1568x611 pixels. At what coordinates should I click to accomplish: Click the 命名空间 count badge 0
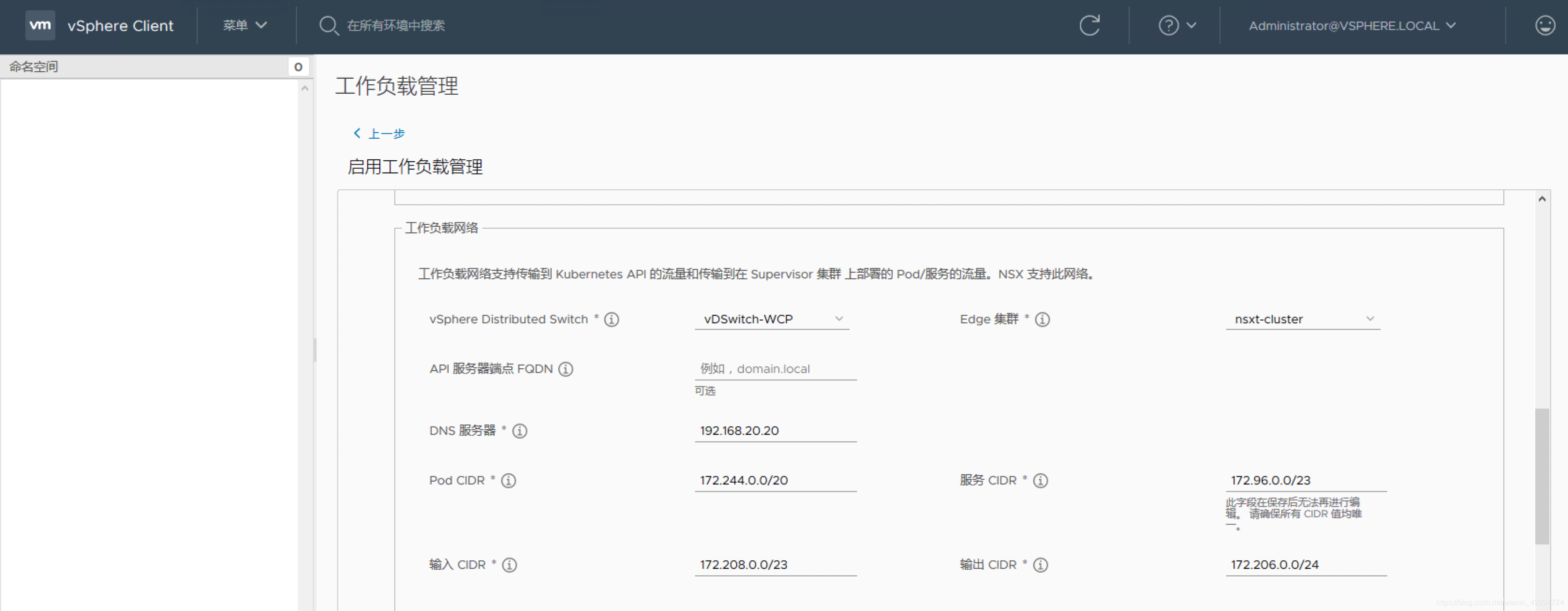coord(298,67)
